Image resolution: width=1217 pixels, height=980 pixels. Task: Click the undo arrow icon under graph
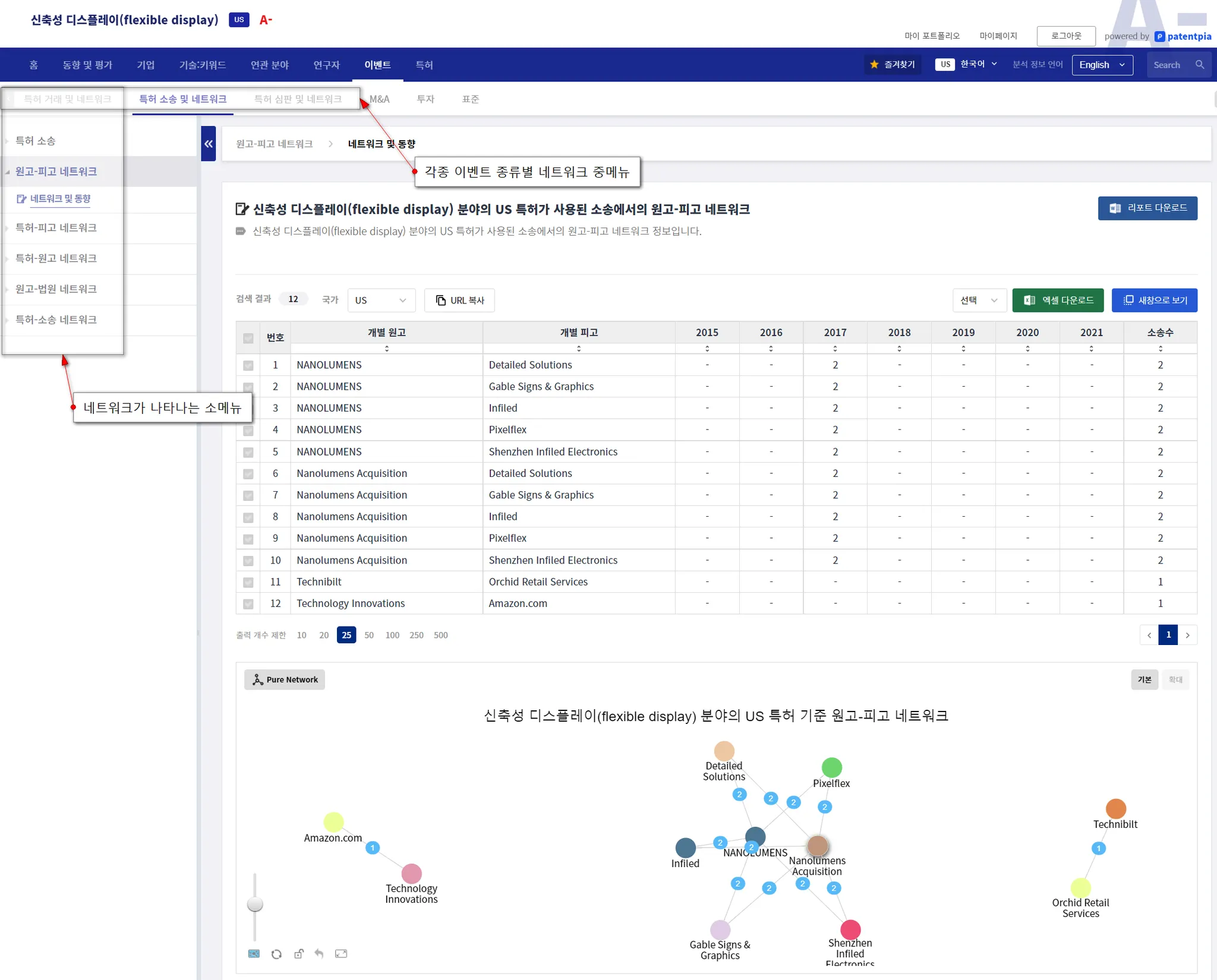coord(319,954)
